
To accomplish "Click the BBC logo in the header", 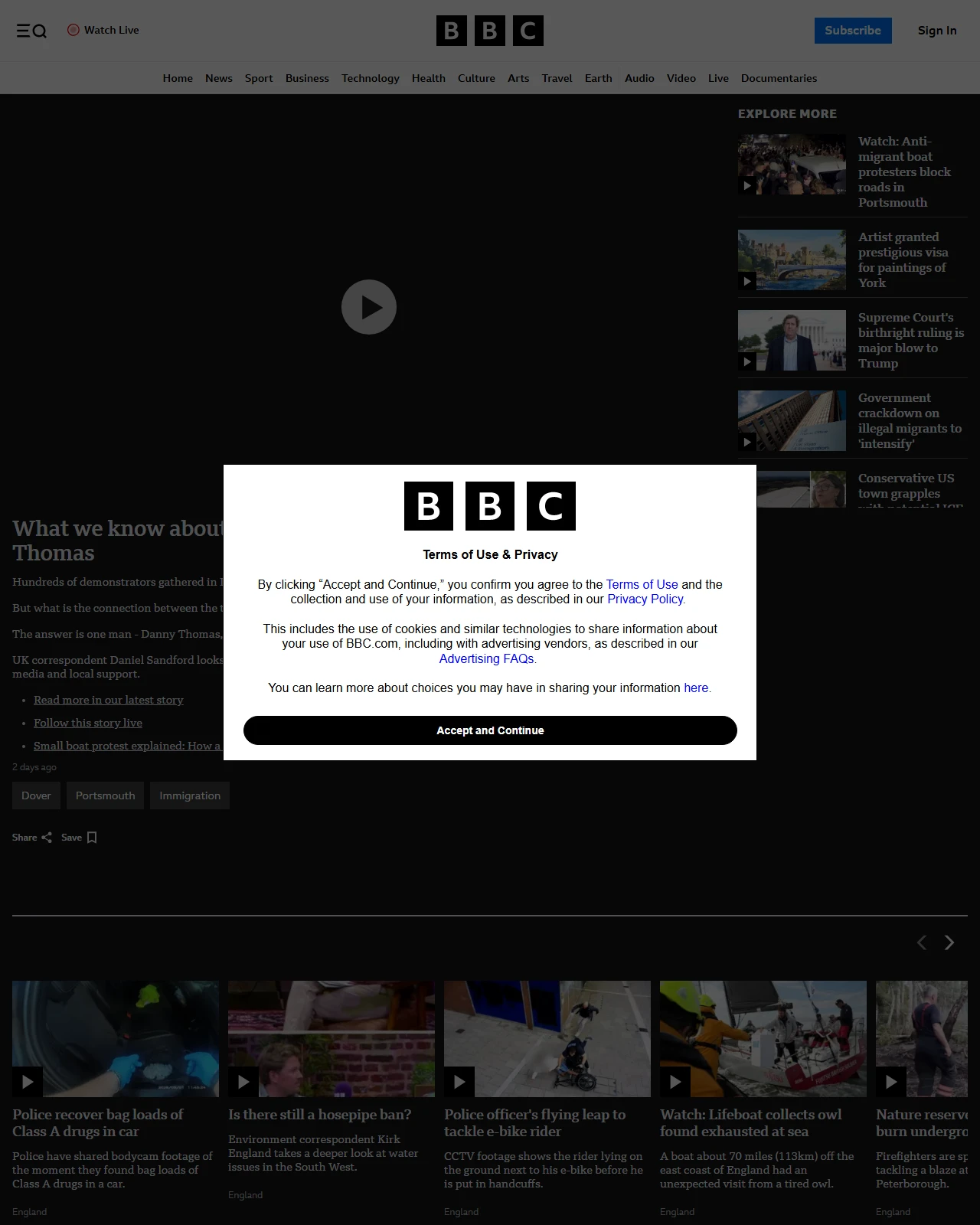I will [x=490, y=31].
